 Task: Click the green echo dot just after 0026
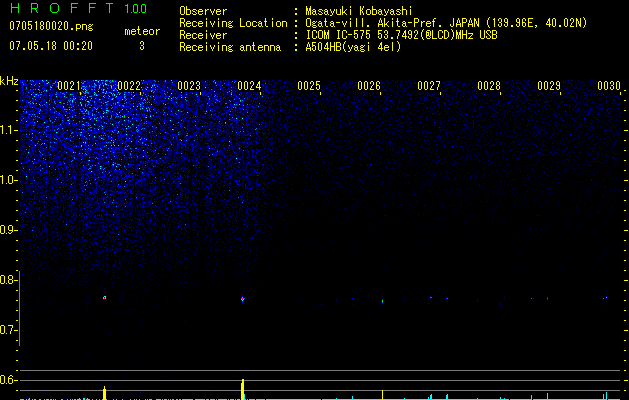[x=382, y=301]
